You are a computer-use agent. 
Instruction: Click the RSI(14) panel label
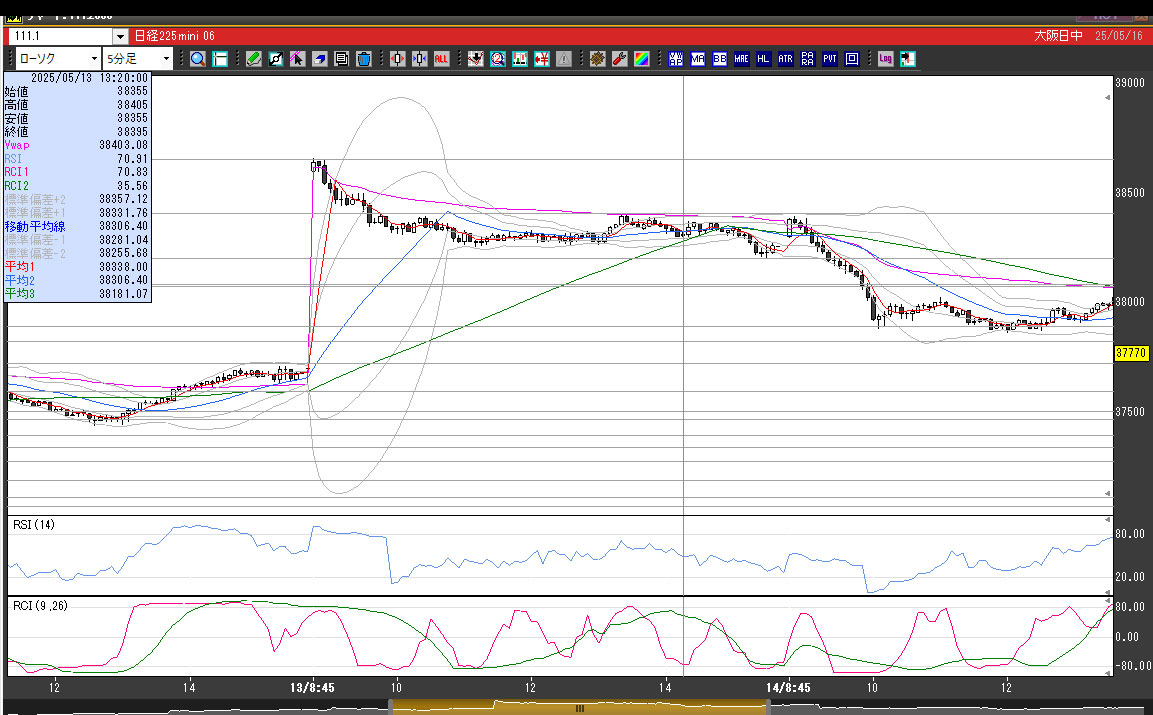[x=34, y=524]
